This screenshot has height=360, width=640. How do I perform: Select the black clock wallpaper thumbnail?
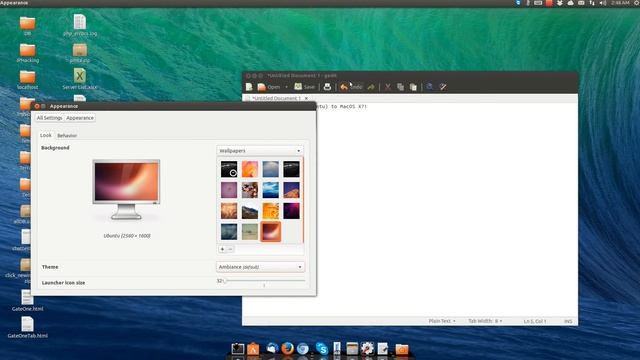pyautogui.click(x=229, y=169)
